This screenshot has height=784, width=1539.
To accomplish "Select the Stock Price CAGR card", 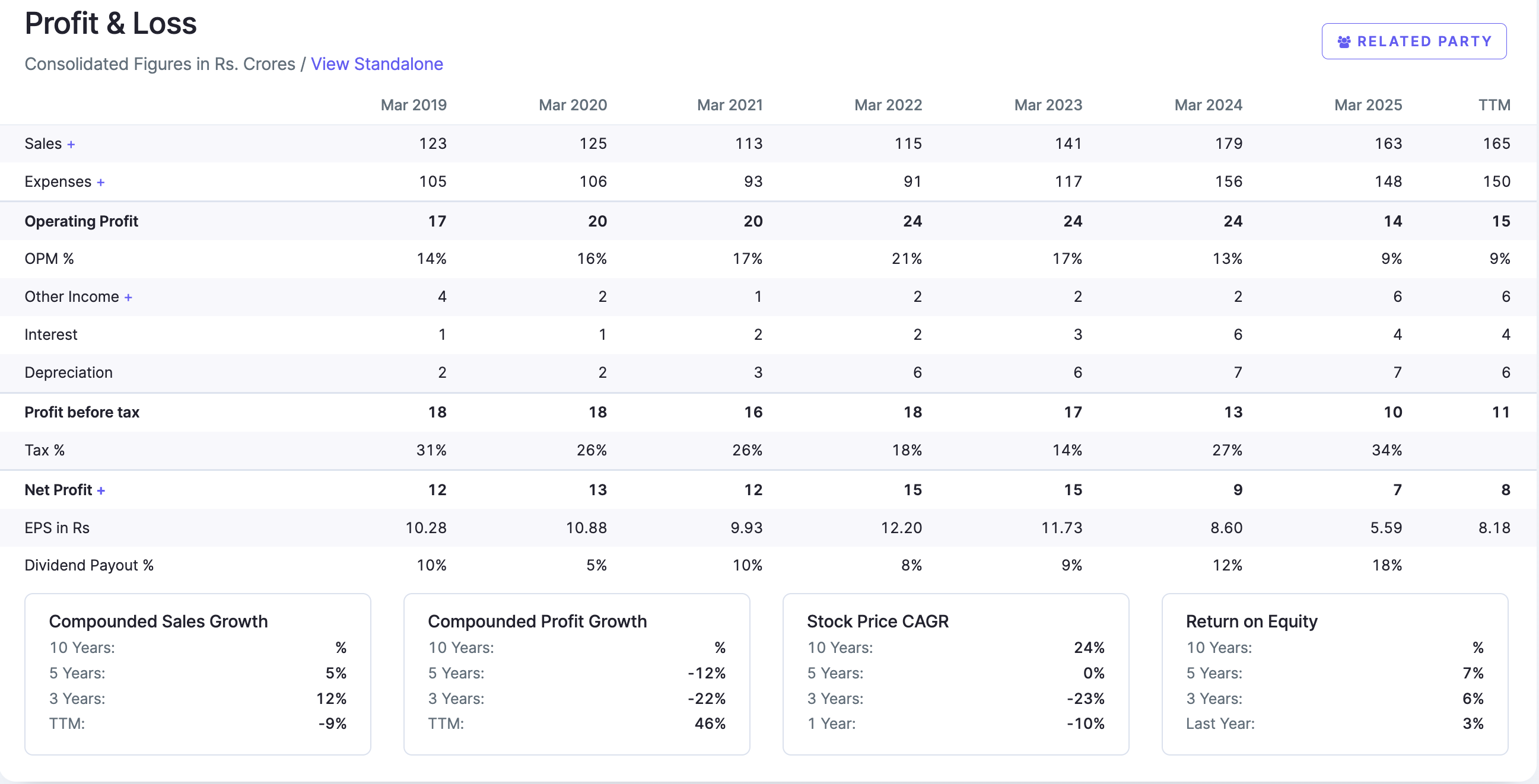I will [x=955, y=674].
